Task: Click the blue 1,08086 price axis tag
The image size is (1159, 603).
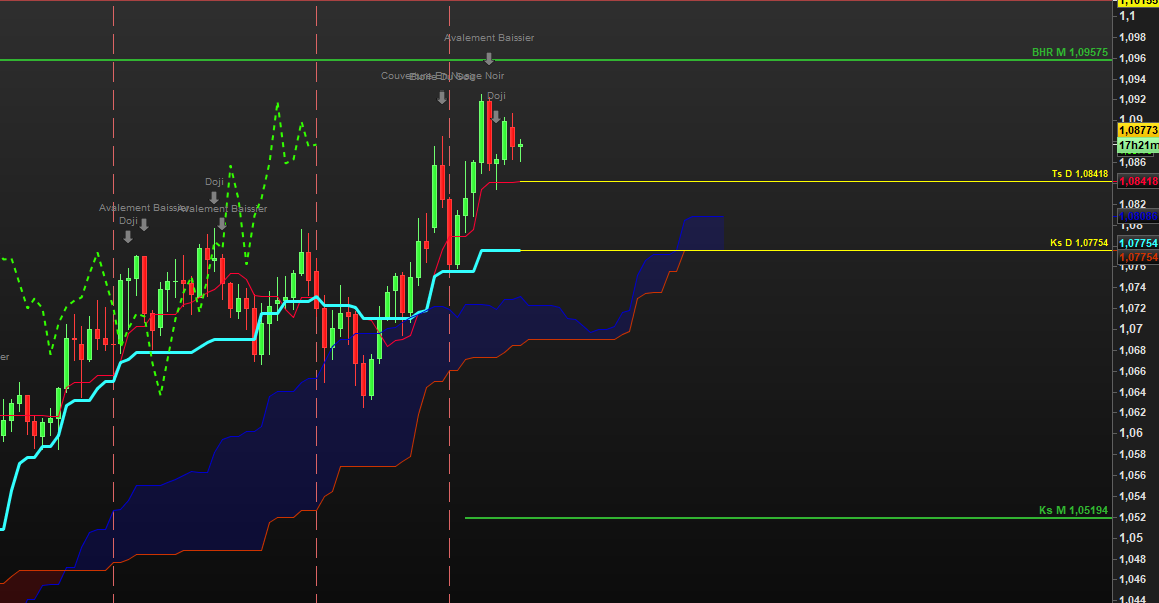Action: (1138, 216)
